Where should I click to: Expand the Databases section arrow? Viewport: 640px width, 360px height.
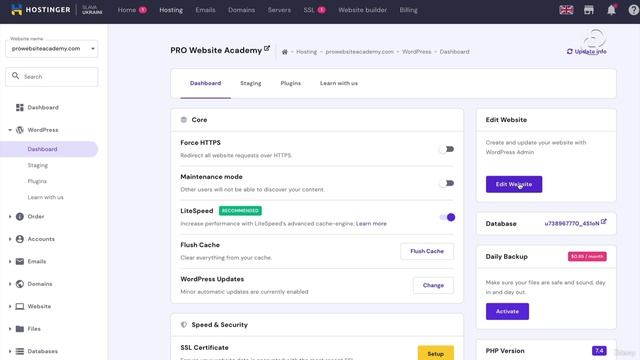pyautogui.click(x=10, y=351)
